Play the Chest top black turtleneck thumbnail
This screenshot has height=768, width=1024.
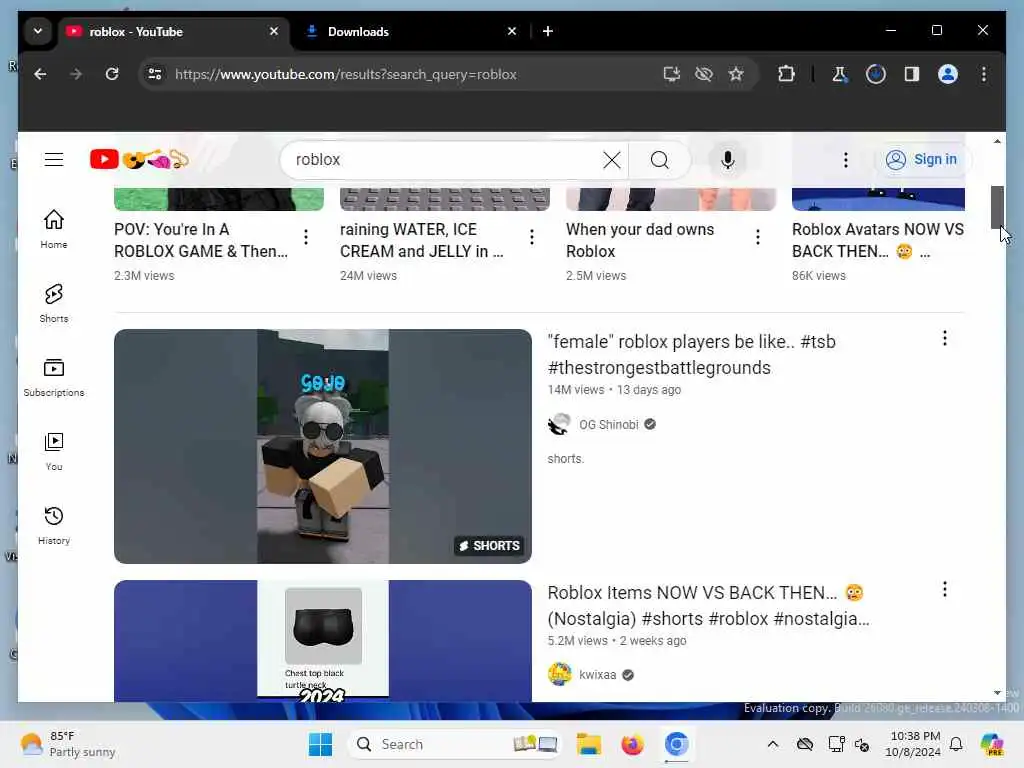pos(323,641)
